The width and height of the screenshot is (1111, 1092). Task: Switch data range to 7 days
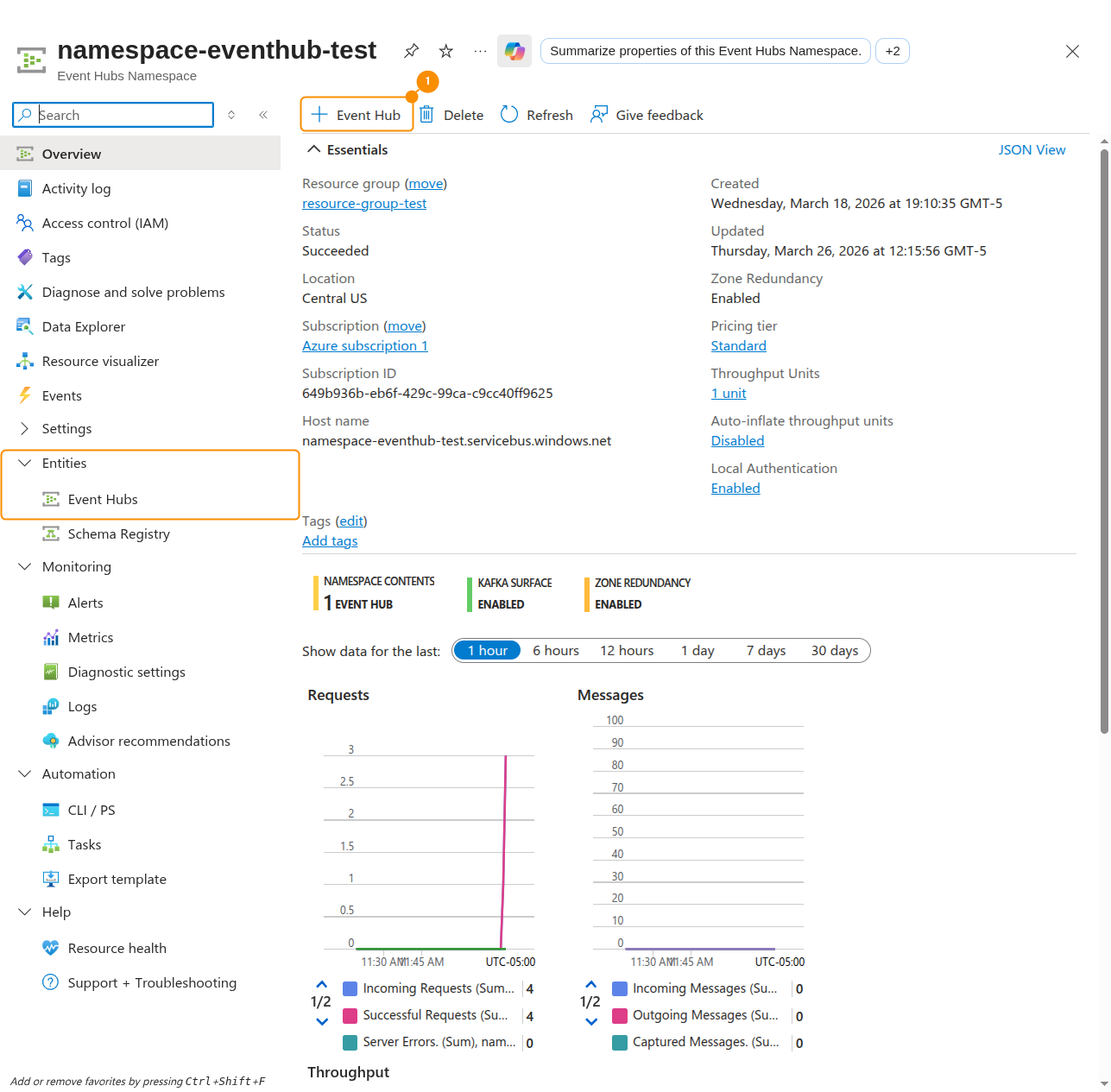coord(766,651)
